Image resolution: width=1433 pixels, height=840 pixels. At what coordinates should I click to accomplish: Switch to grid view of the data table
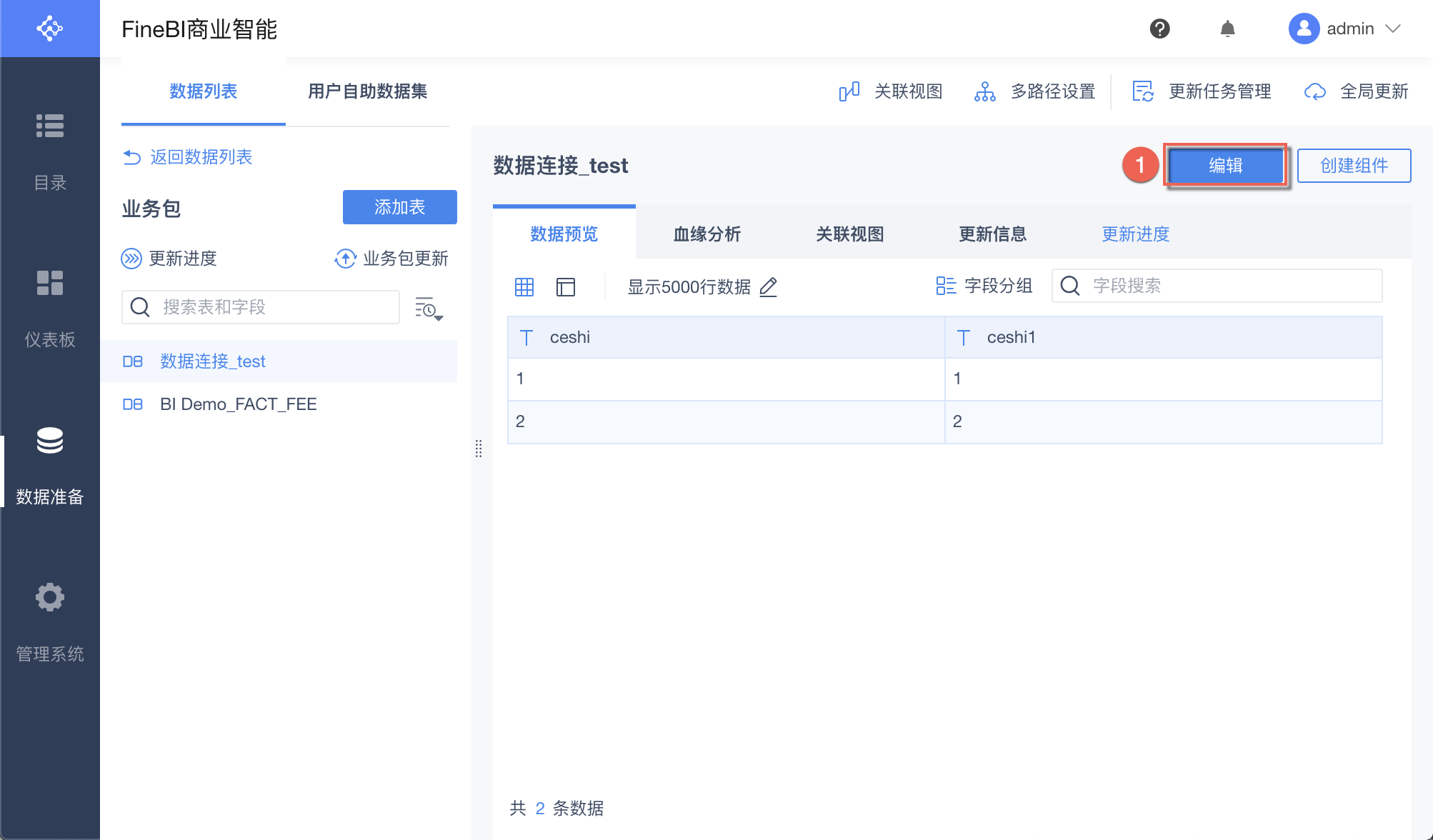(524, 287)
